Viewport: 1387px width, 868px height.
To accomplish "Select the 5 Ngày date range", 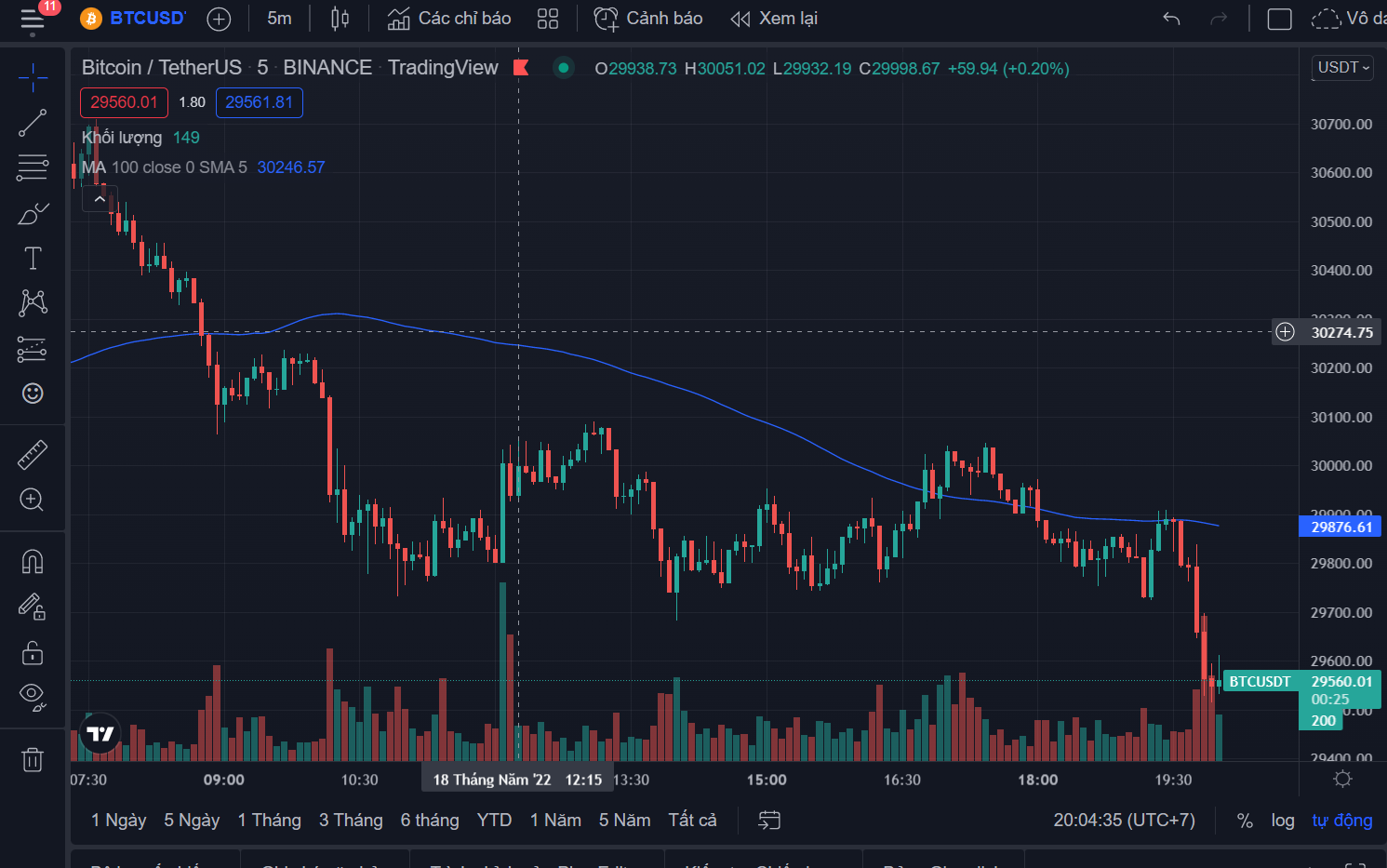I will 192,821.
